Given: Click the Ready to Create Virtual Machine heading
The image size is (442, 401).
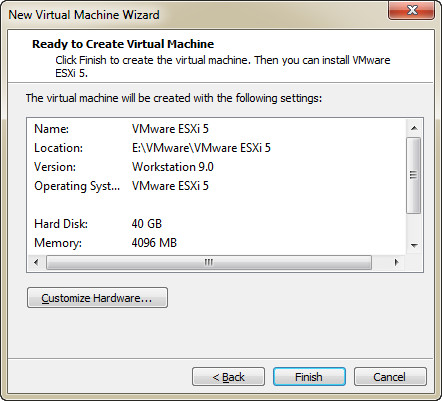Looking at the screenshot, I should point(123,44).
